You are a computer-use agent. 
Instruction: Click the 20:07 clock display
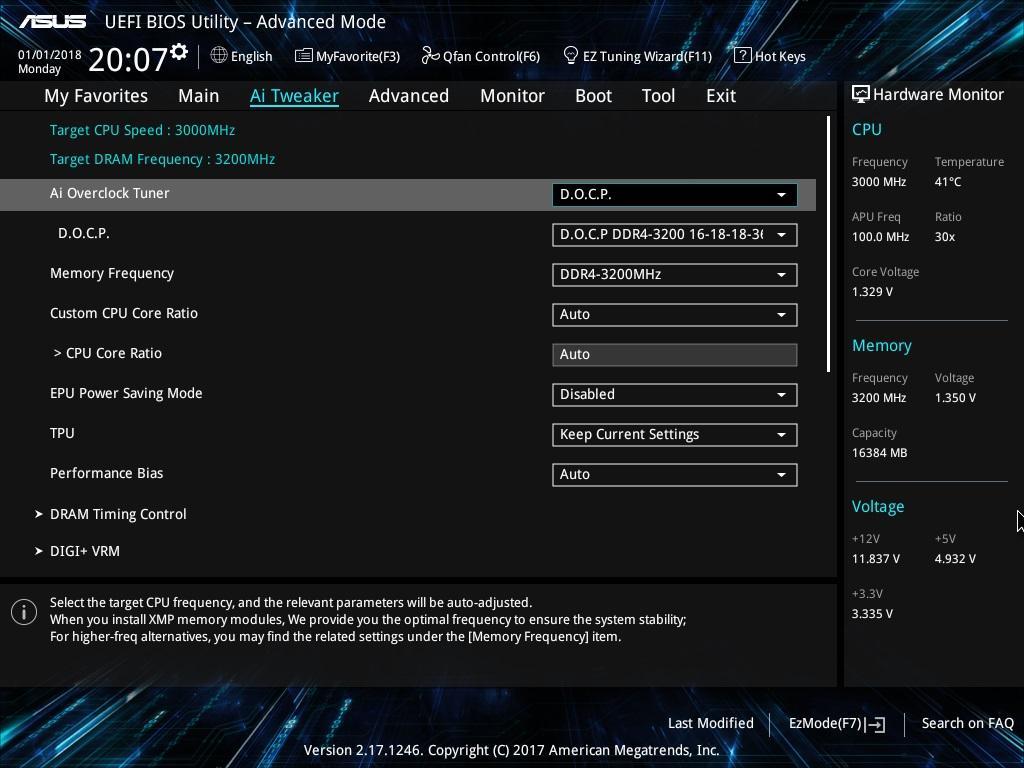pyautogui.click(x=128, y=59)
